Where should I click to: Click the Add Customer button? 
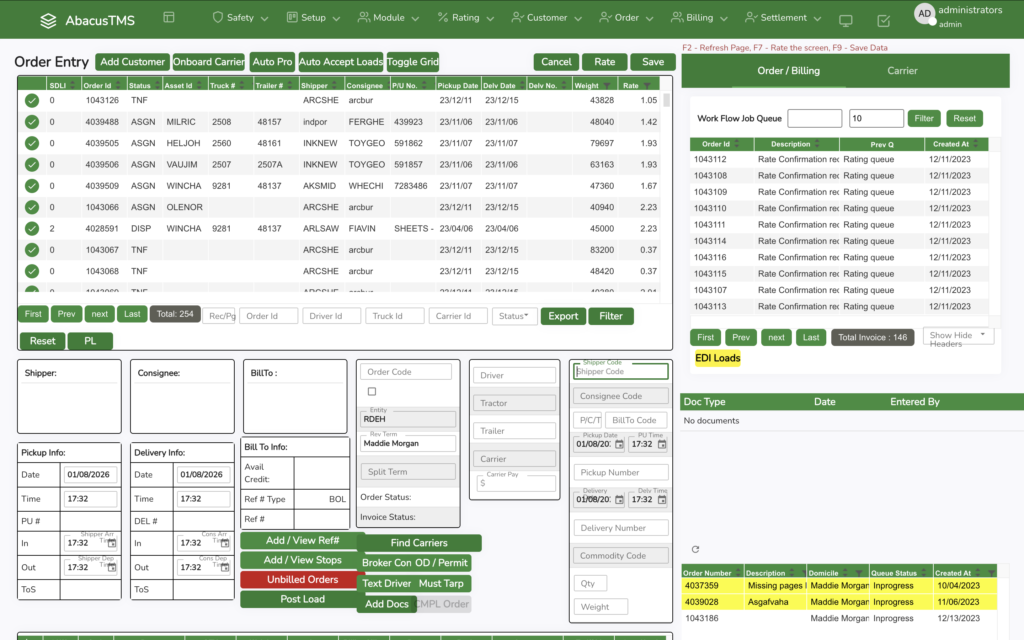[132, 62]
